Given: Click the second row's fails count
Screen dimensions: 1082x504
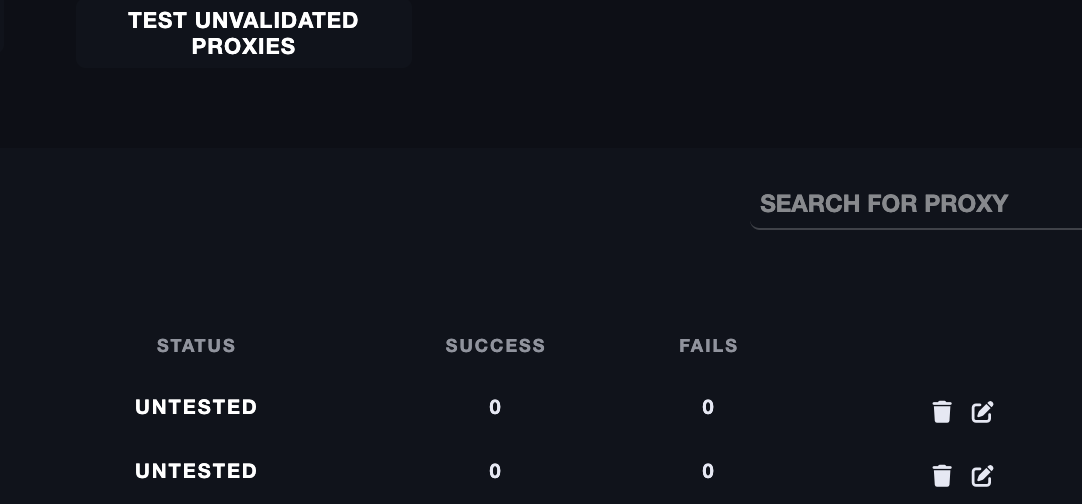Looking at the screenshot, I should 708,471.
